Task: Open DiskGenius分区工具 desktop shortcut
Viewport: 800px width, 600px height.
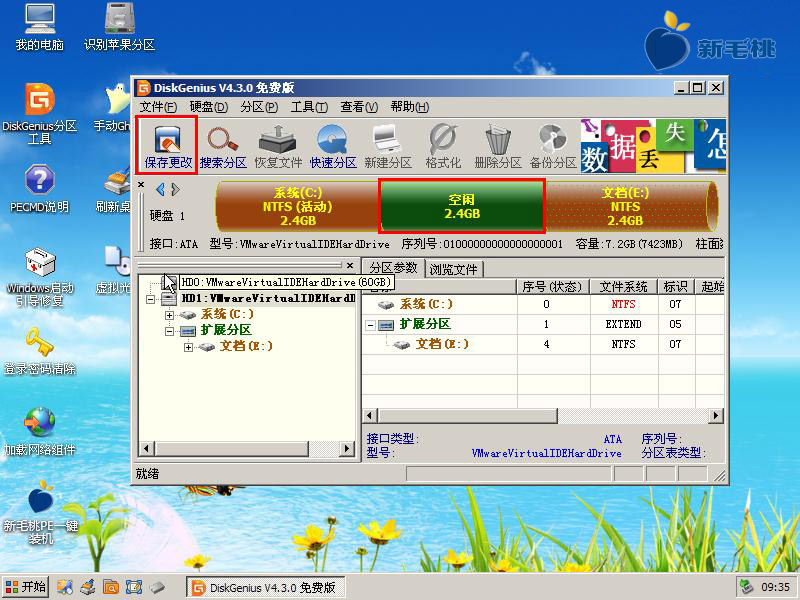Action: (39, 114)
